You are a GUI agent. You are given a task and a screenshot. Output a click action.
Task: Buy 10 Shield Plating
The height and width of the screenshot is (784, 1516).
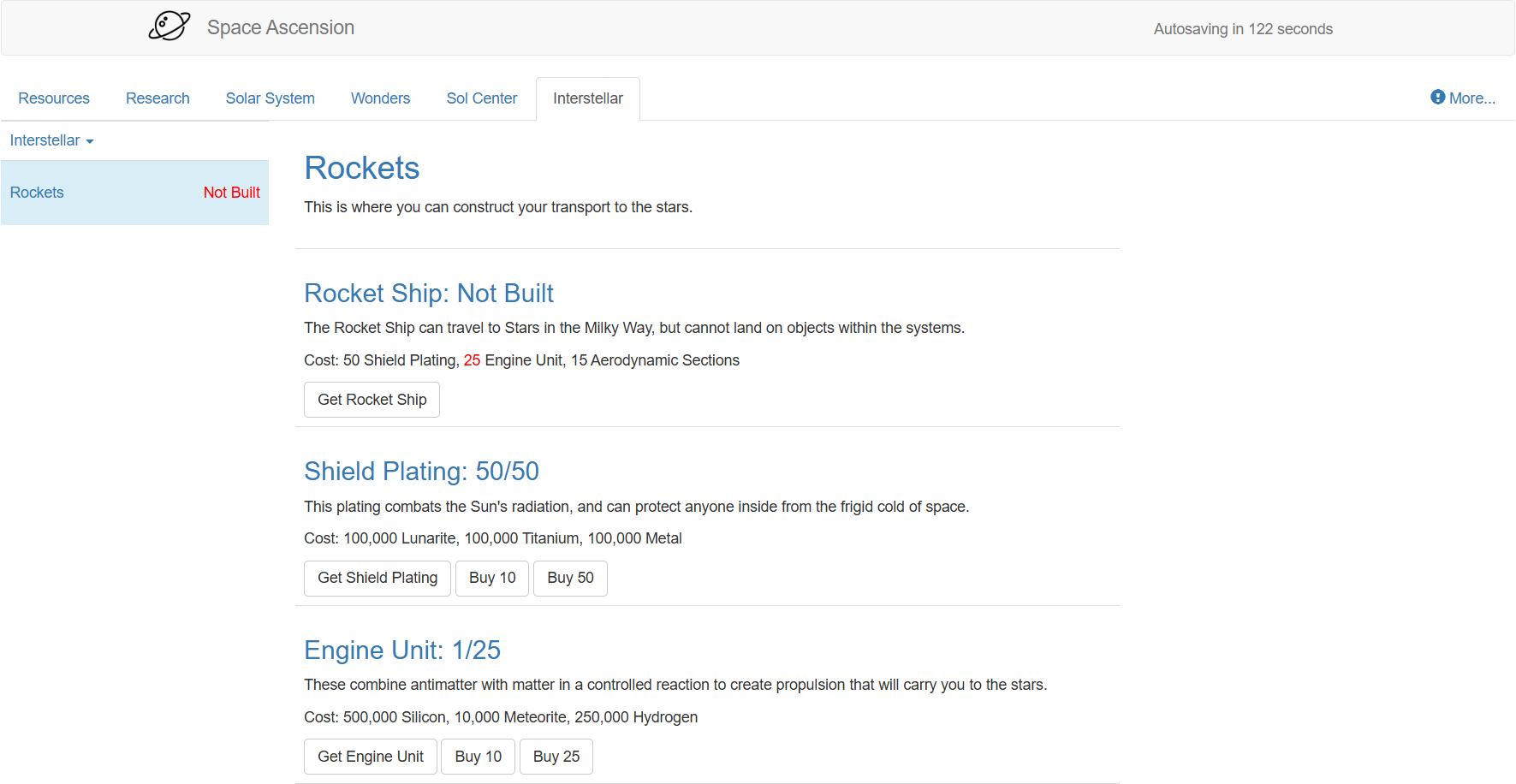[492, 578]
